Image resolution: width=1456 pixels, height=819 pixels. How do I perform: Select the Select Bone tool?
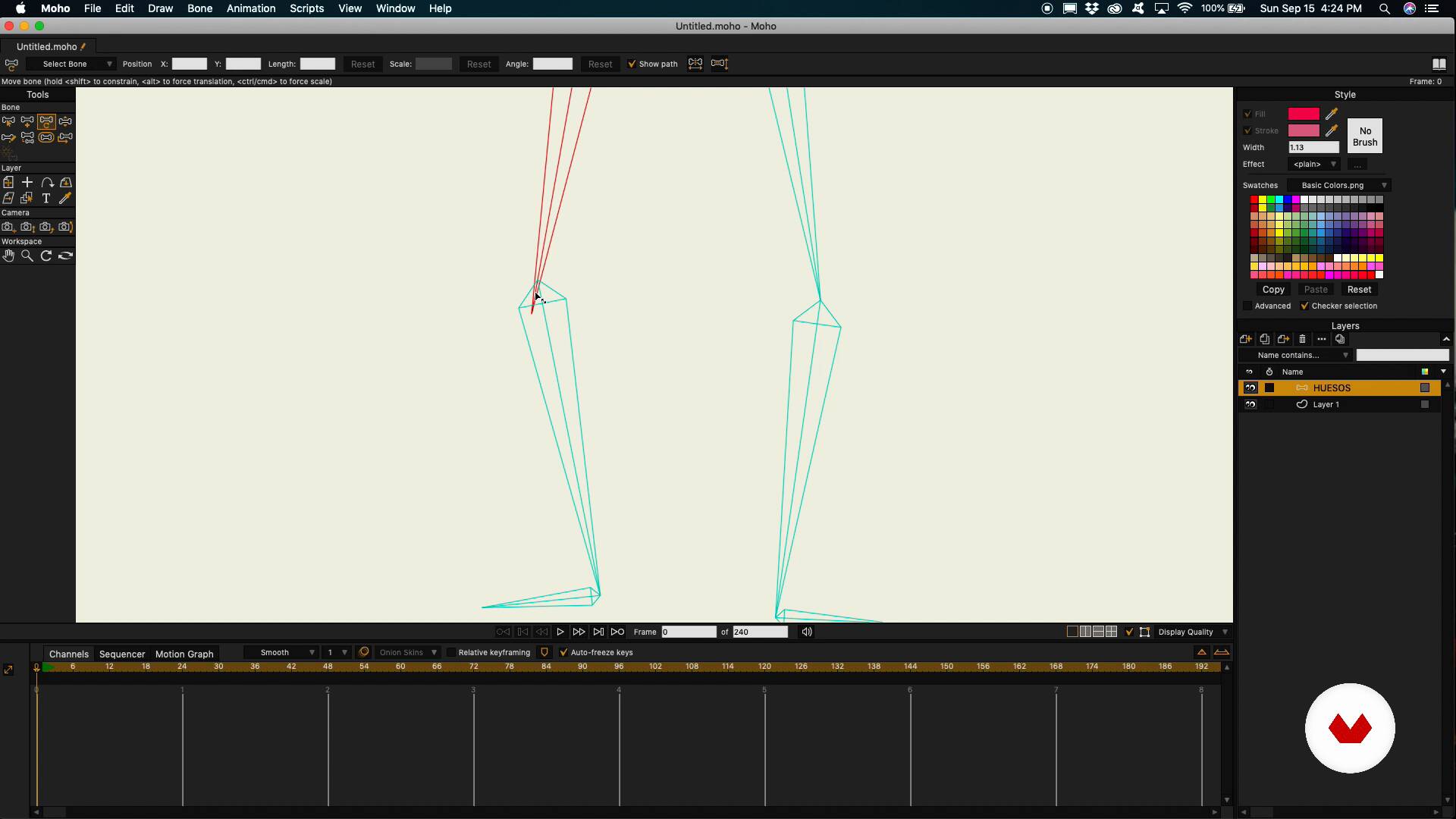coord(8,121)
